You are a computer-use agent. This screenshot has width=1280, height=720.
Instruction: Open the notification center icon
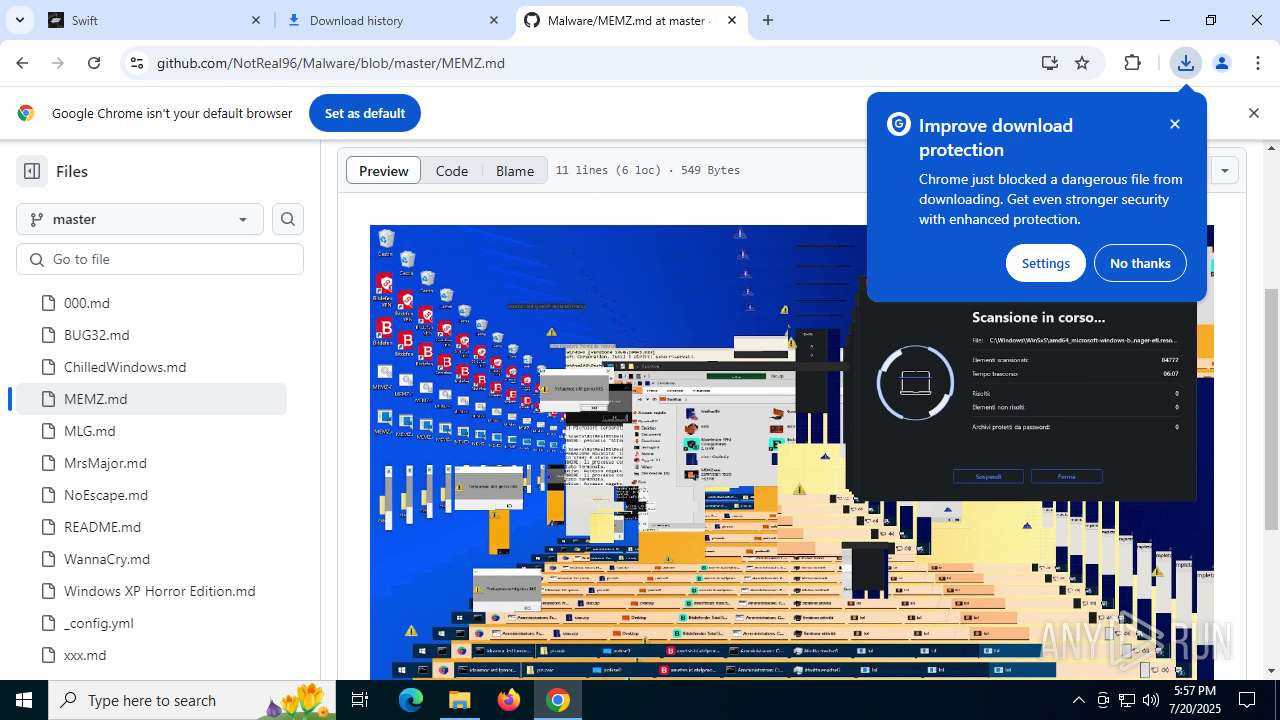(1247, 700)
